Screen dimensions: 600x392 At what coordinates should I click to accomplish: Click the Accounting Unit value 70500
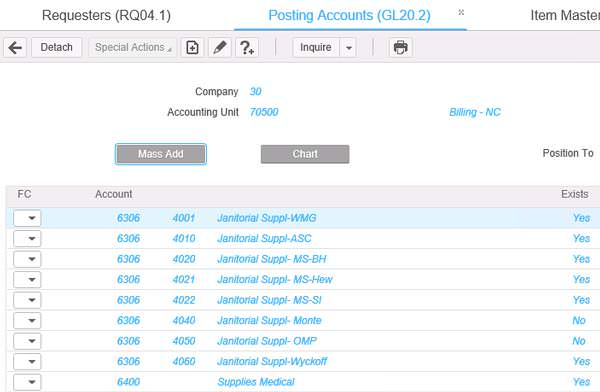coord(264,112)
